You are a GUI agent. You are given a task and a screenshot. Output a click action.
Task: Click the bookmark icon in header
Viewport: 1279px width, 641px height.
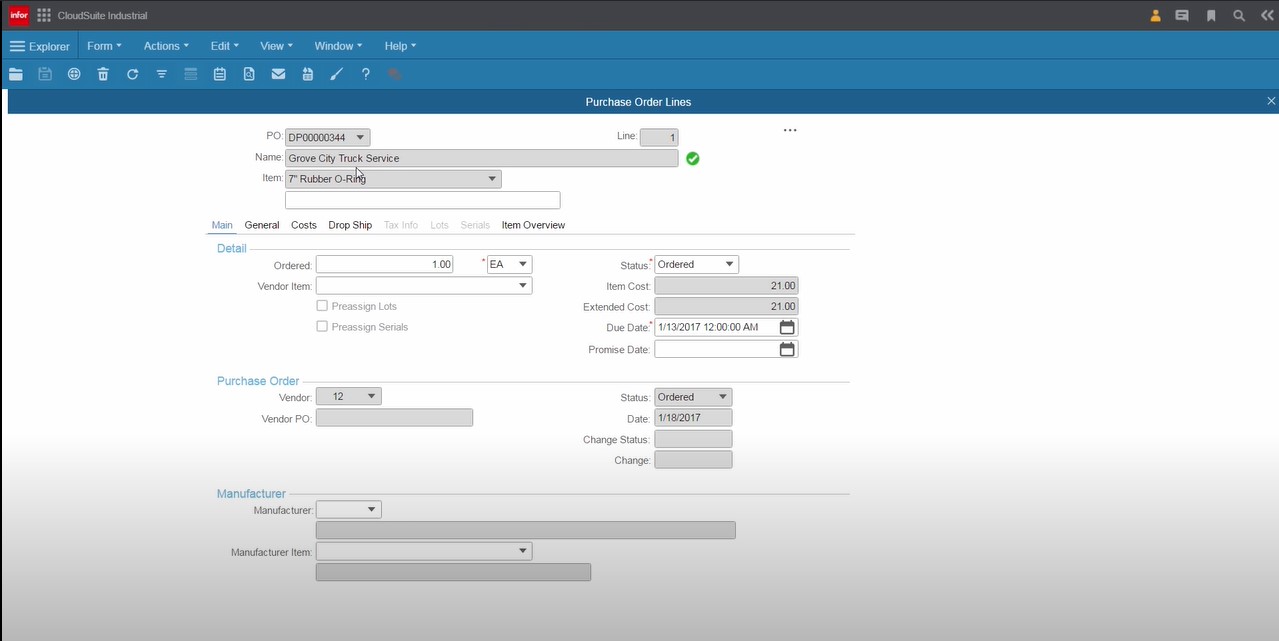point(1211,16)
